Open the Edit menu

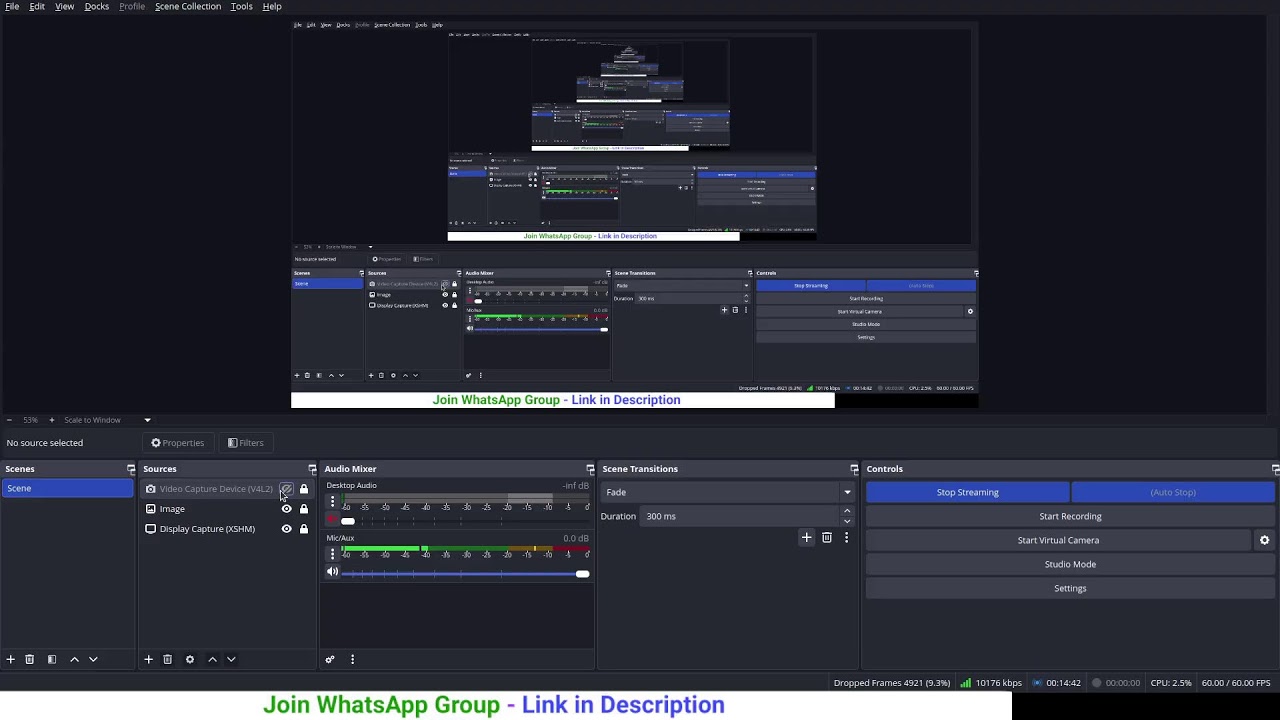(37, 6)
